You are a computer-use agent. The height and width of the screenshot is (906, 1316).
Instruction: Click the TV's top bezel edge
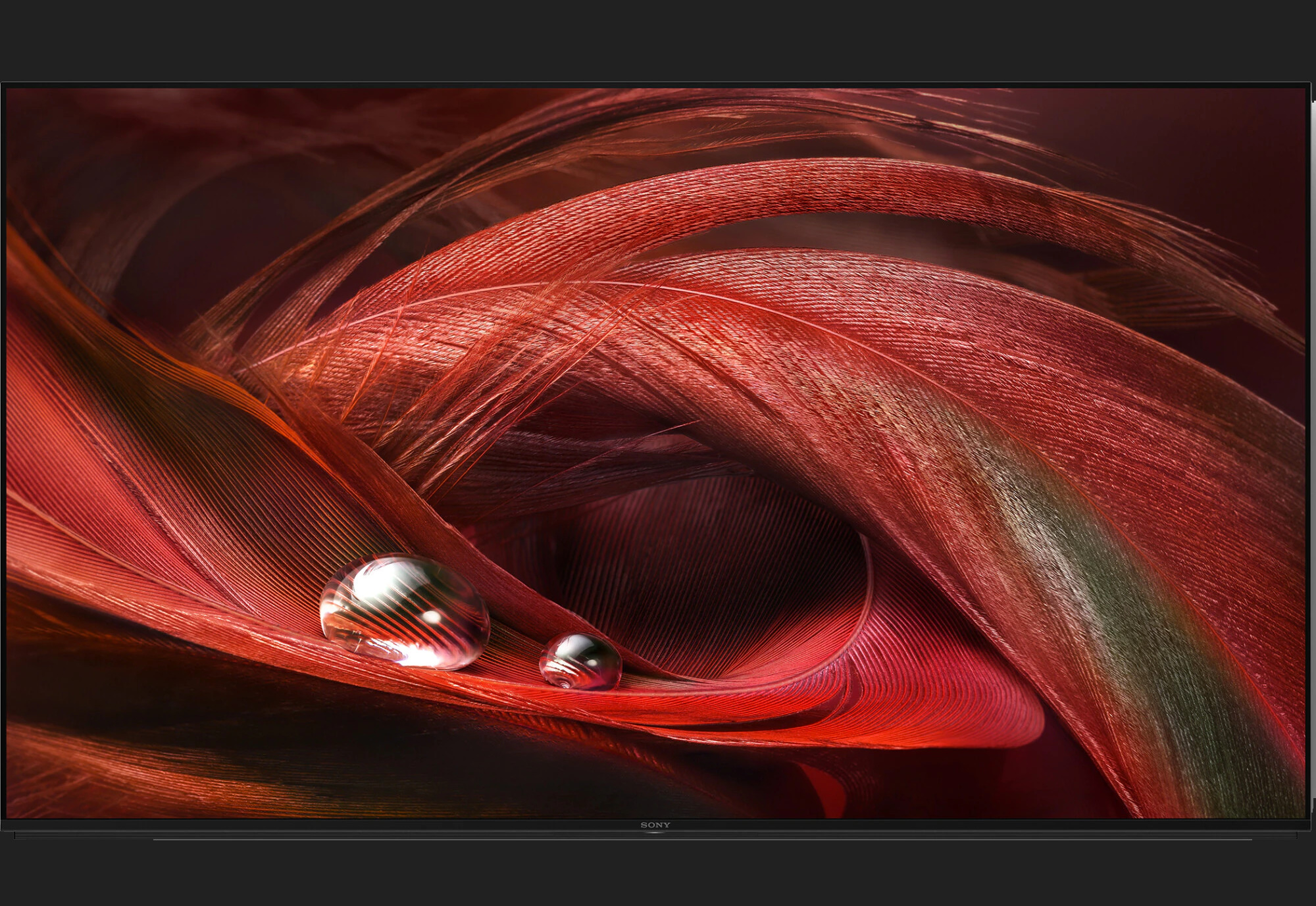(658, 85)
